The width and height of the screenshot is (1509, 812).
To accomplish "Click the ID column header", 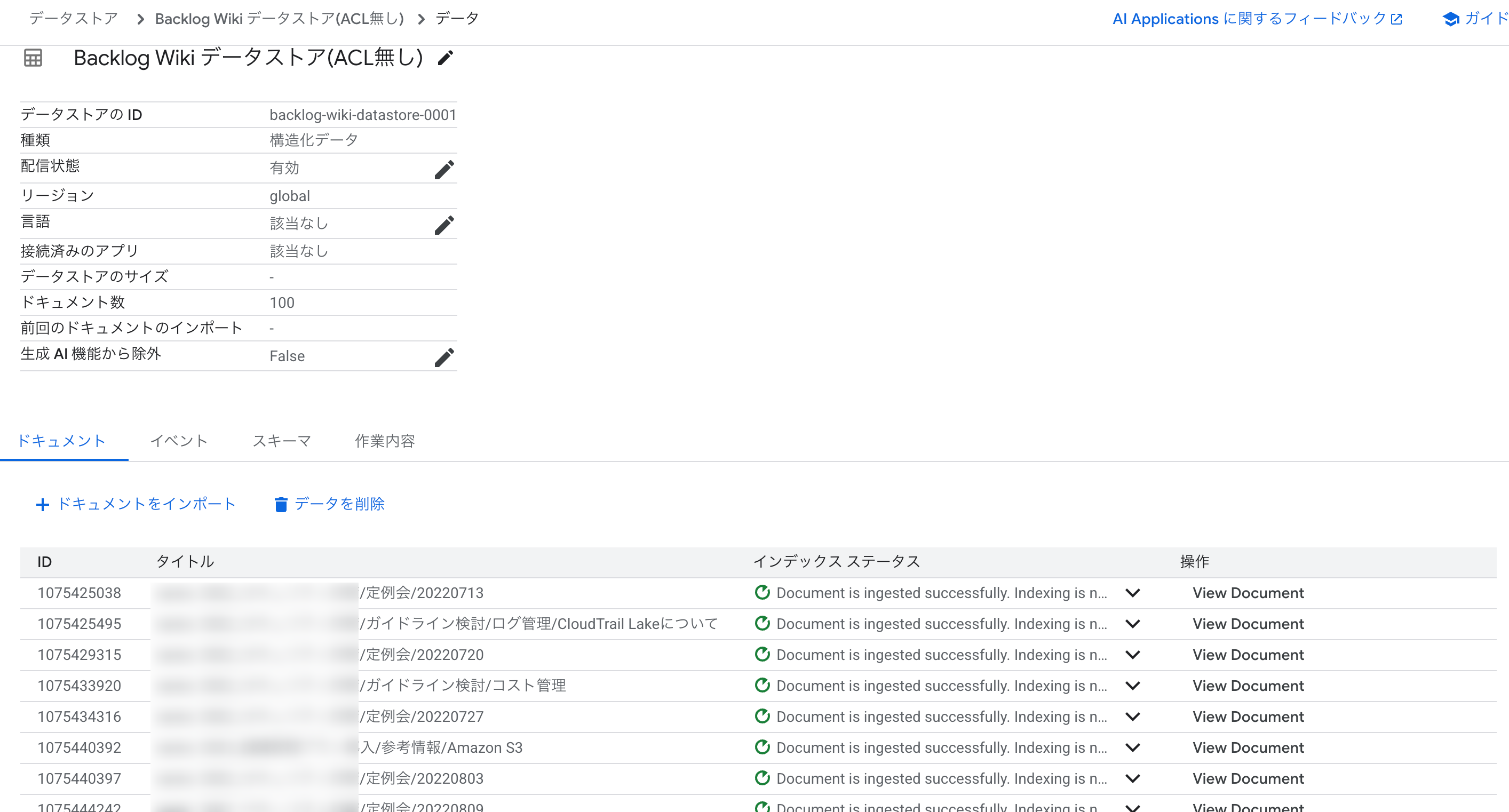I will (44, 561).
